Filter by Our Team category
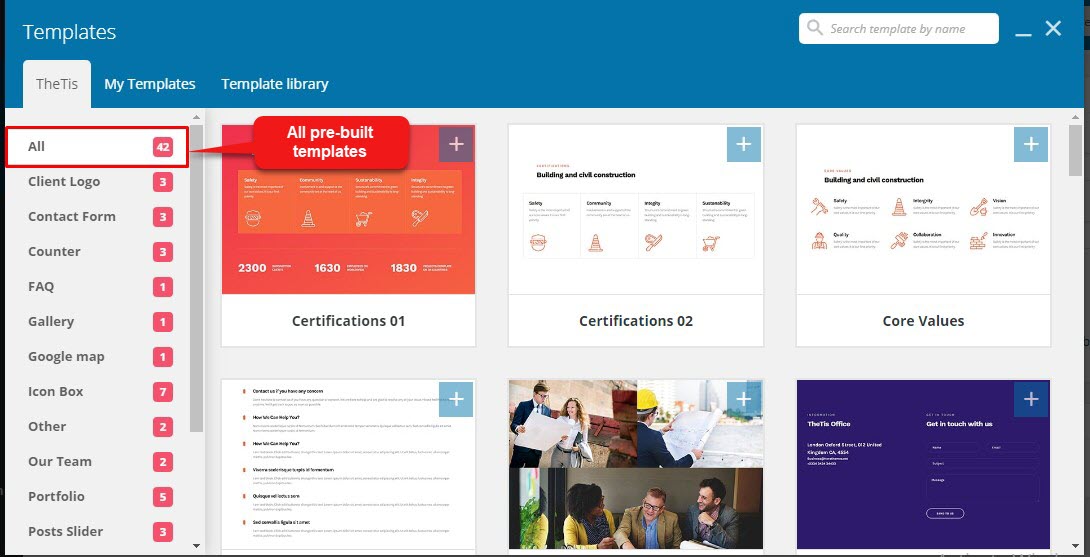 click(x=97, y=462)
